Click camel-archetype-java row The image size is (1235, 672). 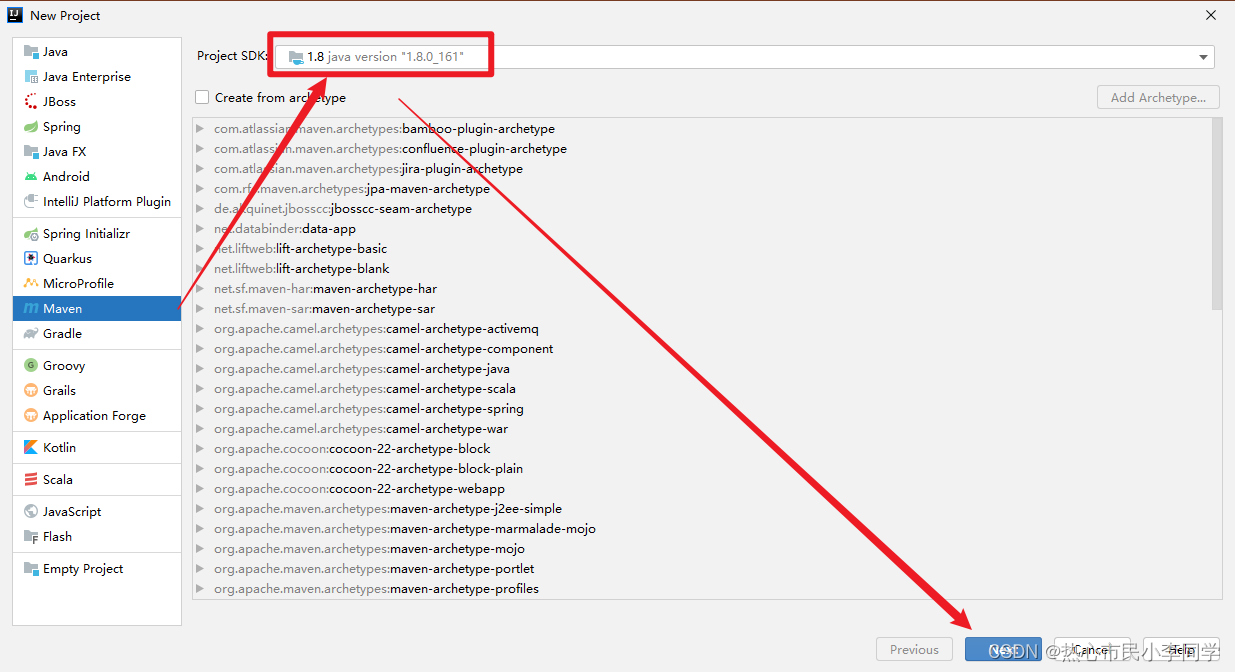click(x=702, y=369)
